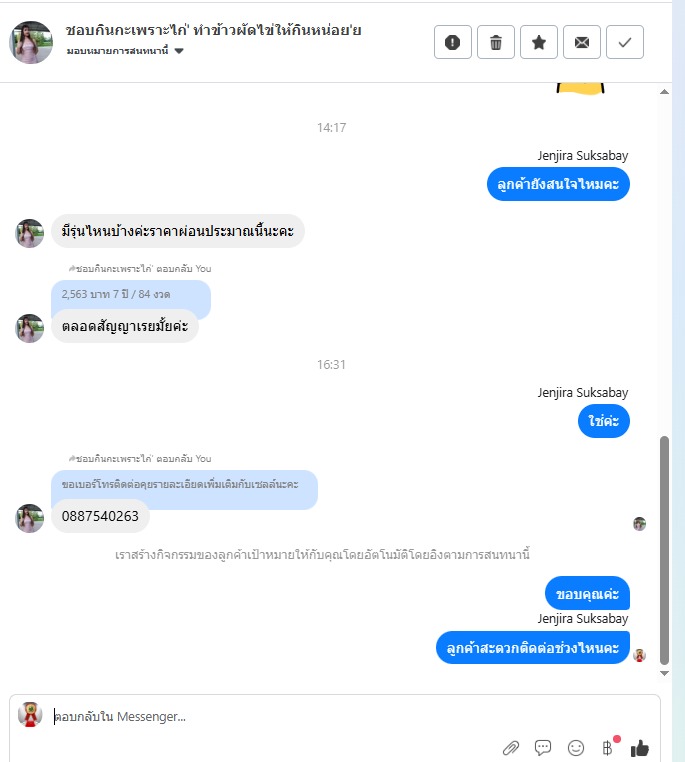Send a thumbs-up like
The image size is (685, 762).
point(640,747)
